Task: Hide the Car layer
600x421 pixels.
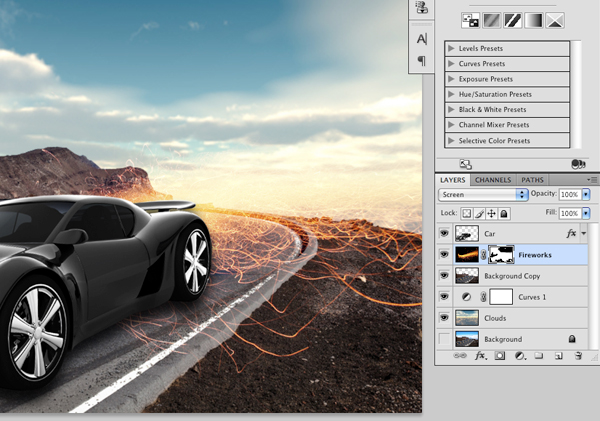Action: point(444,233)
